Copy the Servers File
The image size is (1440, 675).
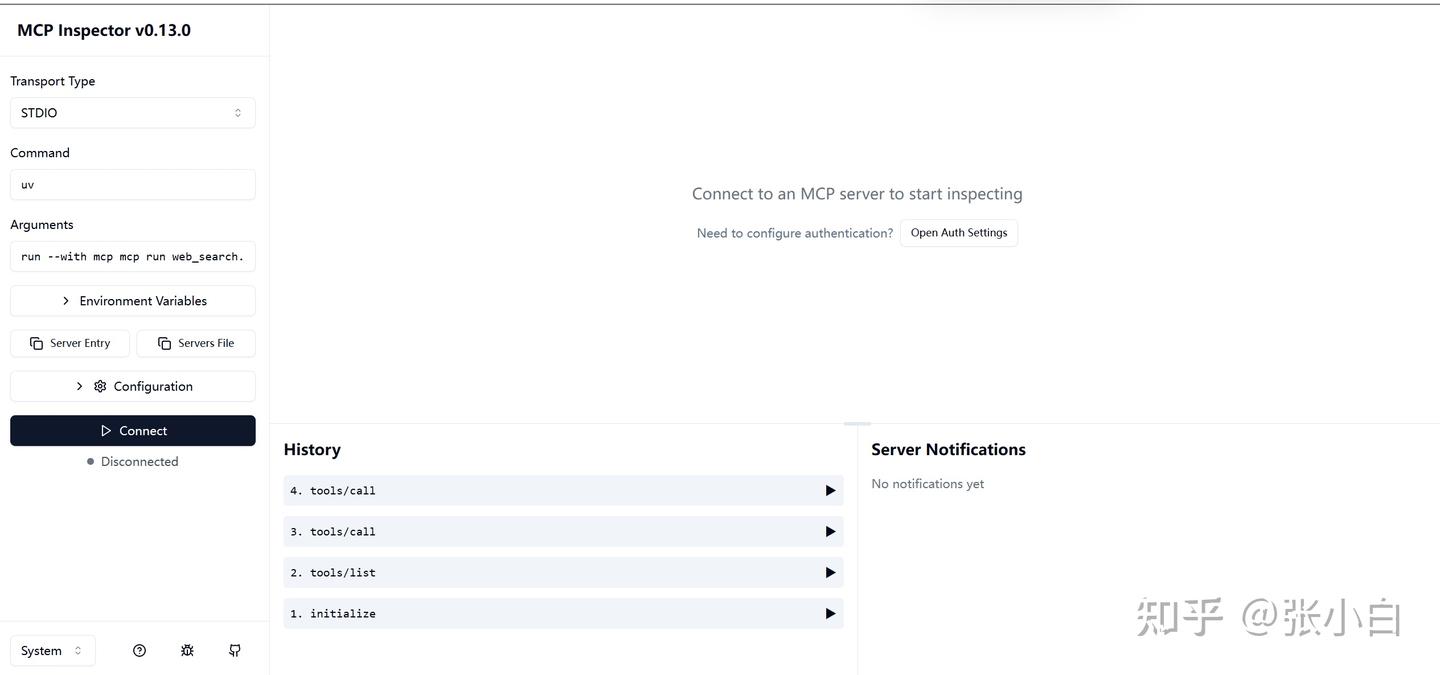click(196, 343)
